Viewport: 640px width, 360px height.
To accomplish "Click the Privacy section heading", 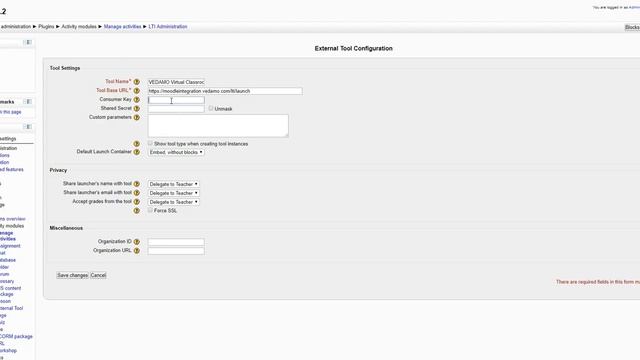I will pos(58,170).
